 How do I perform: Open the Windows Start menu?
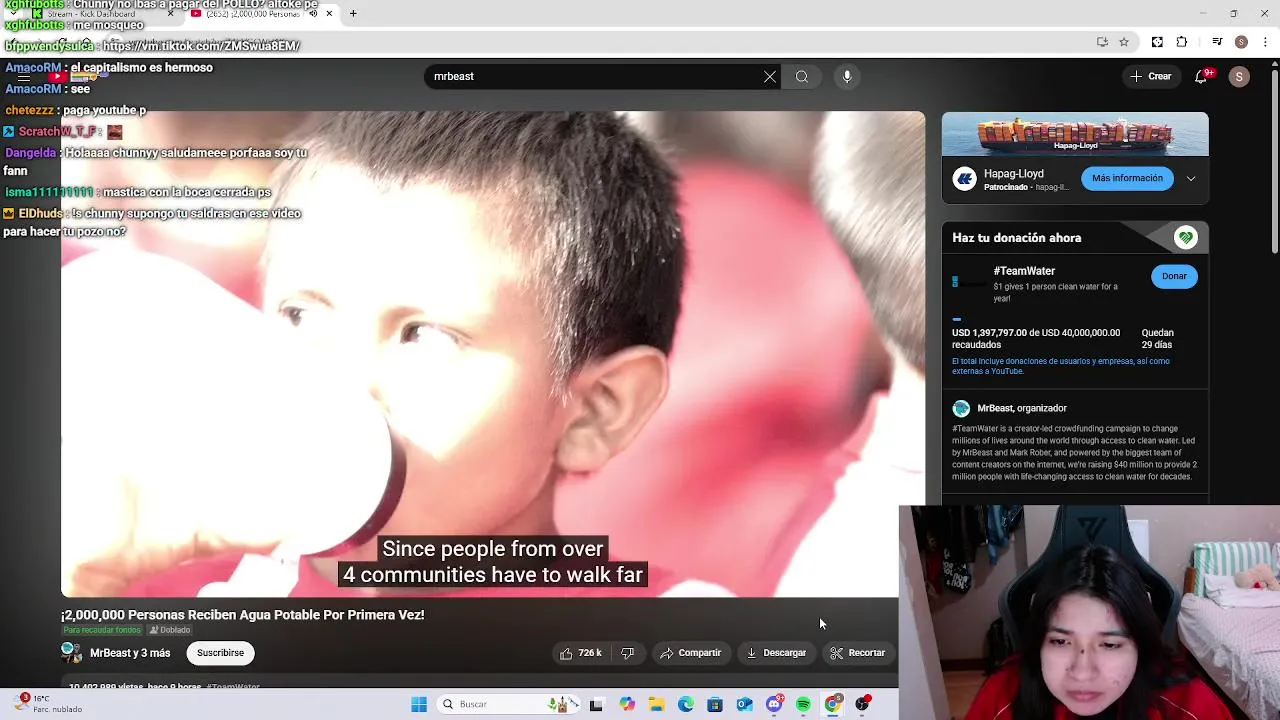(419, 704)
